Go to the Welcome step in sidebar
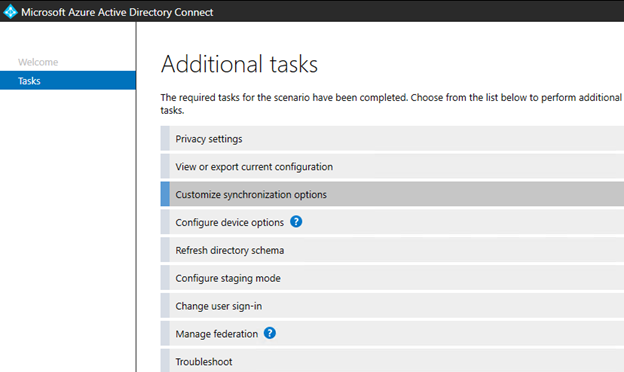 [x=38, y=62]
